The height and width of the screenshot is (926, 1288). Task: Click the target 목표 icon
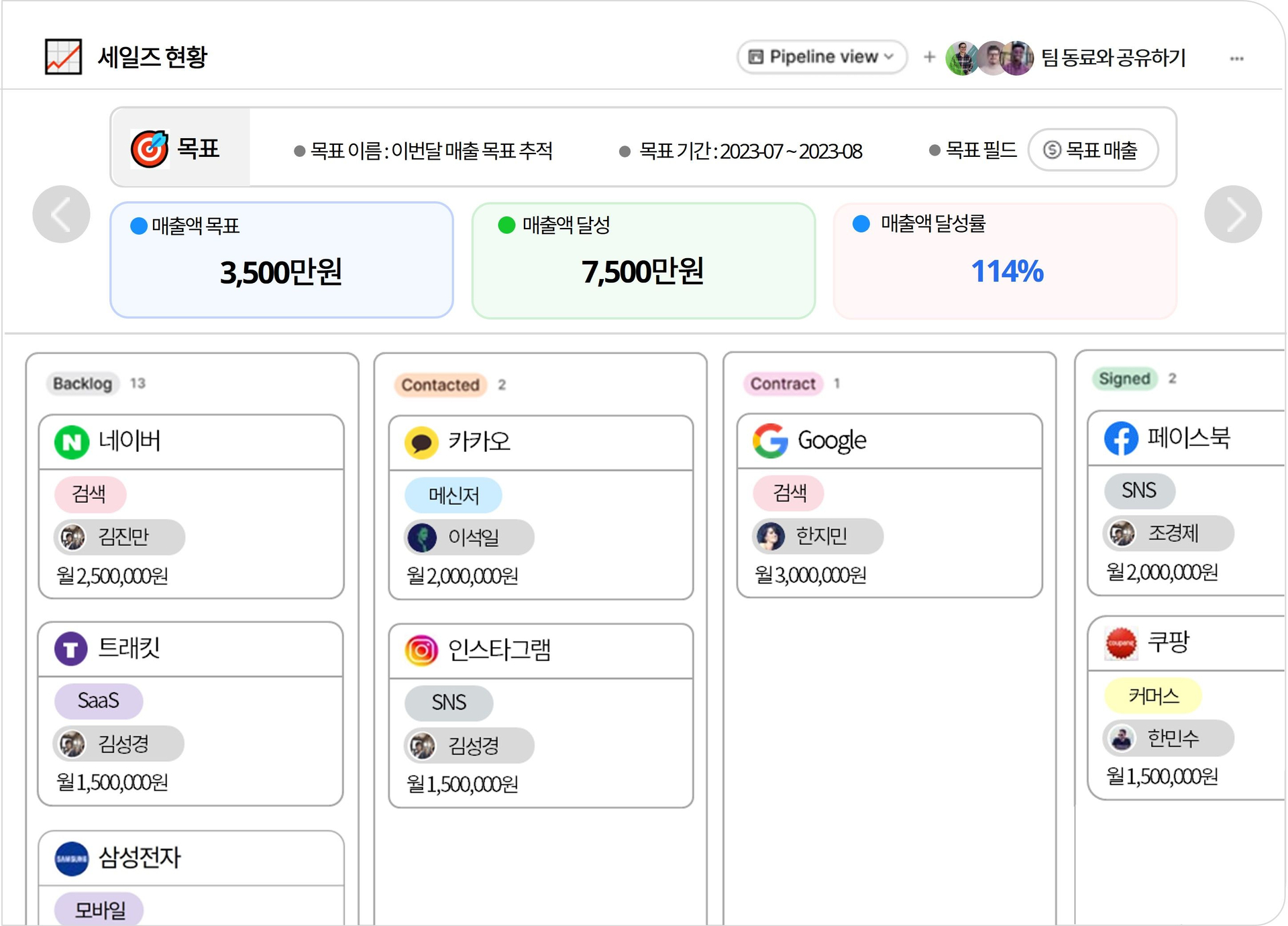point(150,148)
